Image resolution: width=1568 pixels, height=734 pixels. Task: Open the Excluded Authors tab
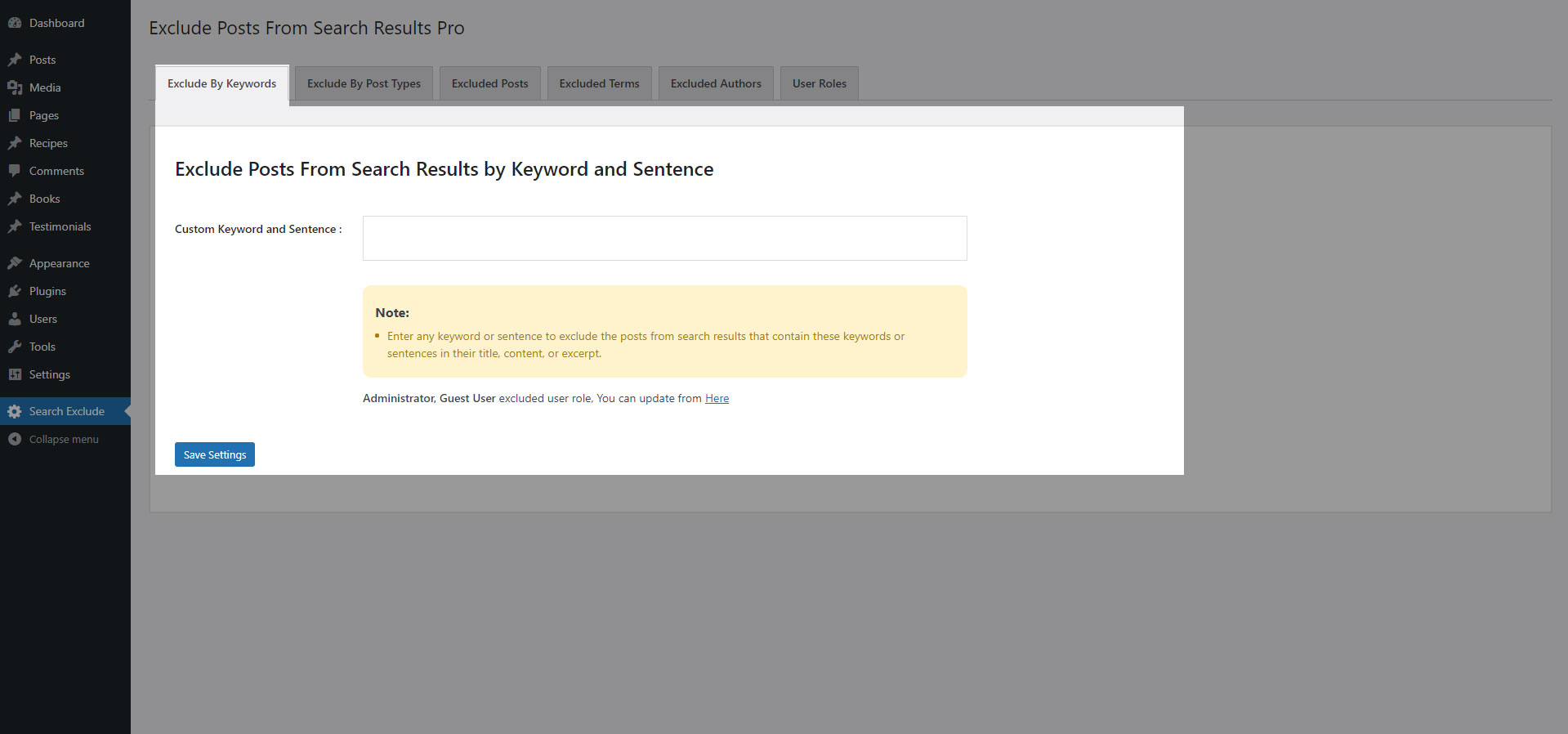pos(716,83)
